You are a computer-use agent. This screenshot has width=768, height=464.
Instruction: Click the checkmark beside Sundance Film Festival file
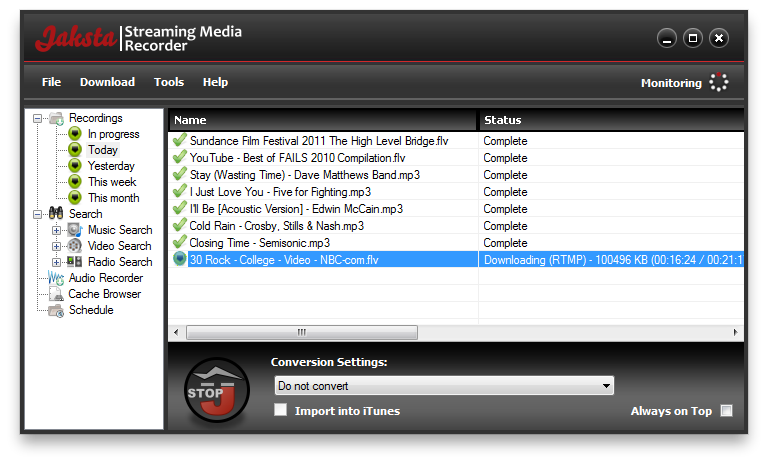(180, 140)
